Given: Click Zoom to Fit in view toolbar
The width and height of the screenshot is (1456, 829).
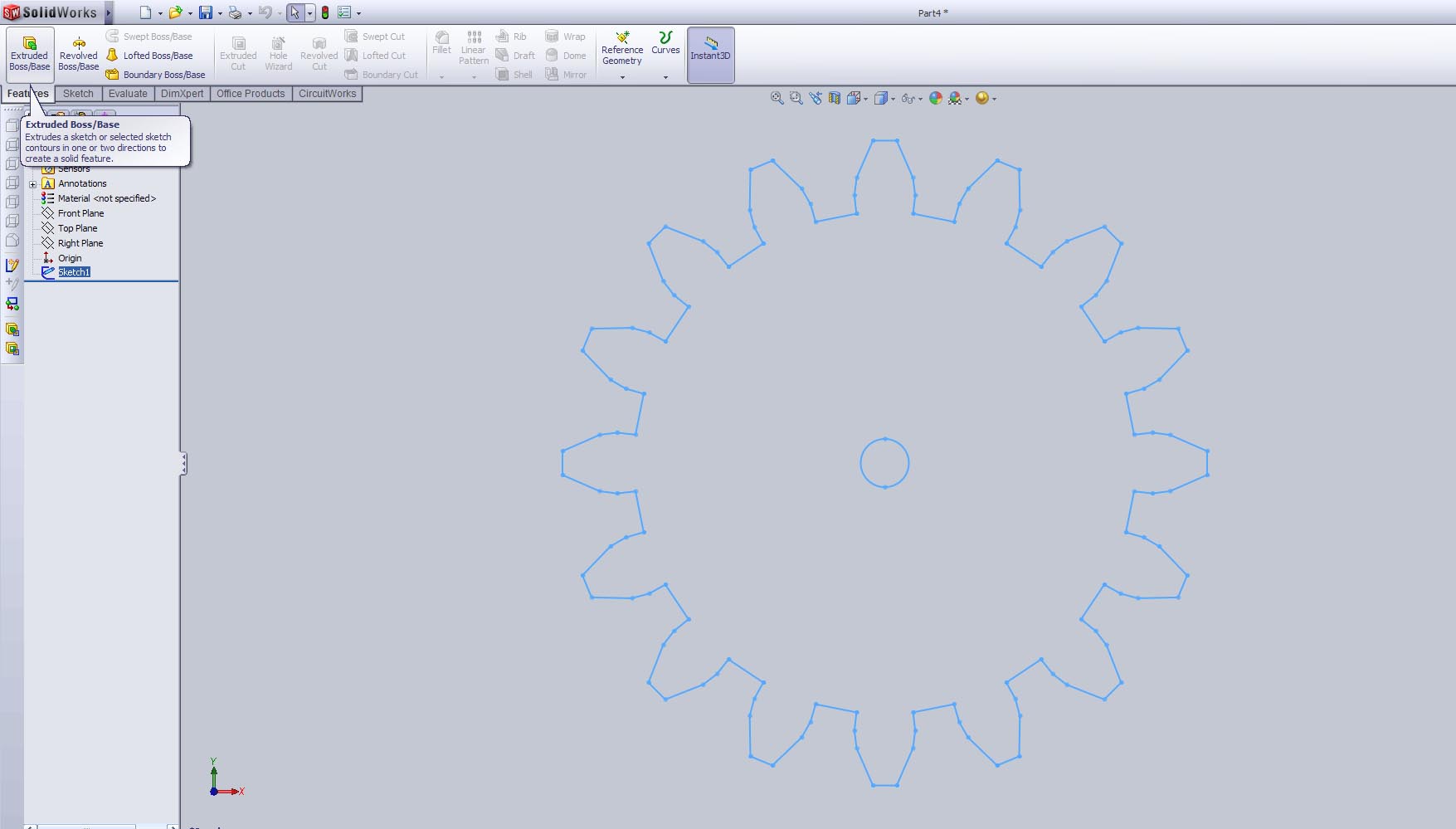Looking at the screenshot, I should [777, 98].
